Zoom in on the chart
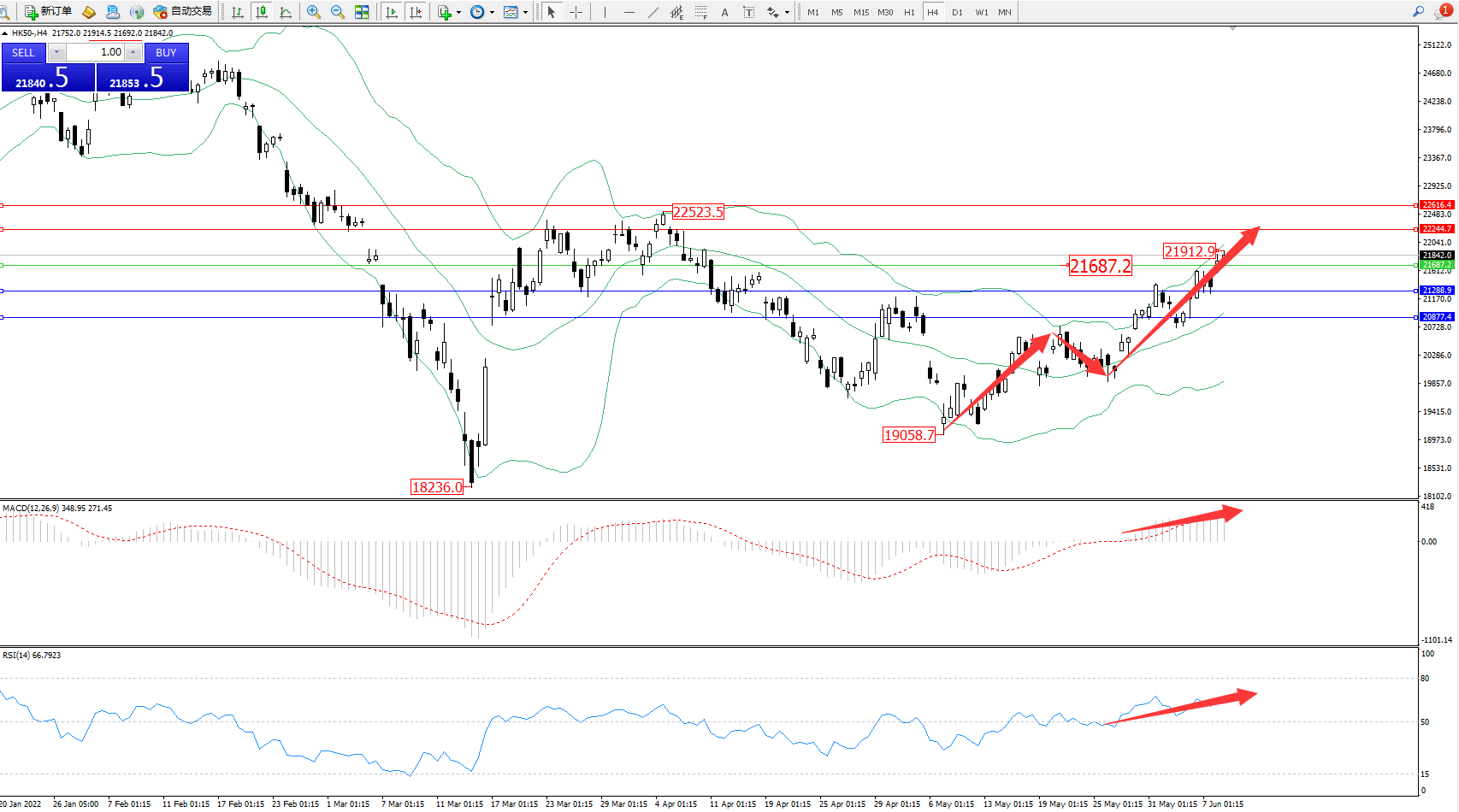The image size is (1459, 812). coord(313,12)
